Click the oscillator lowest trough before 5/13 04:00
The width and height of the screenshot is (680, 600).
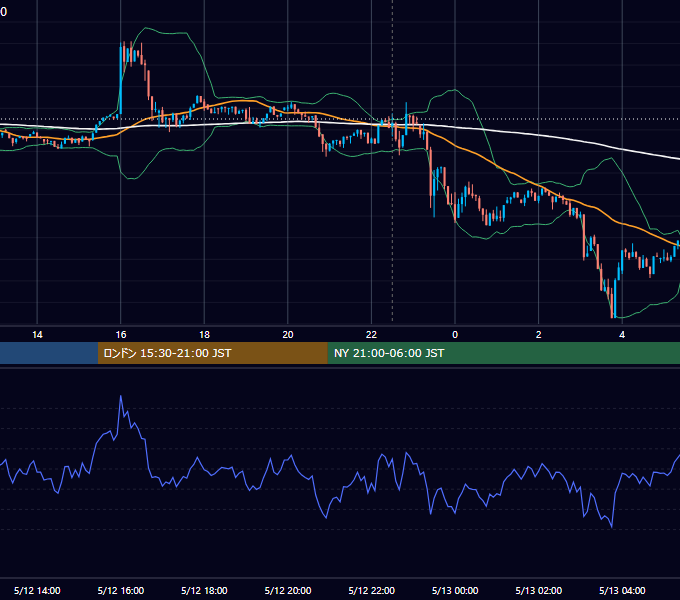(x=611, y=527)
